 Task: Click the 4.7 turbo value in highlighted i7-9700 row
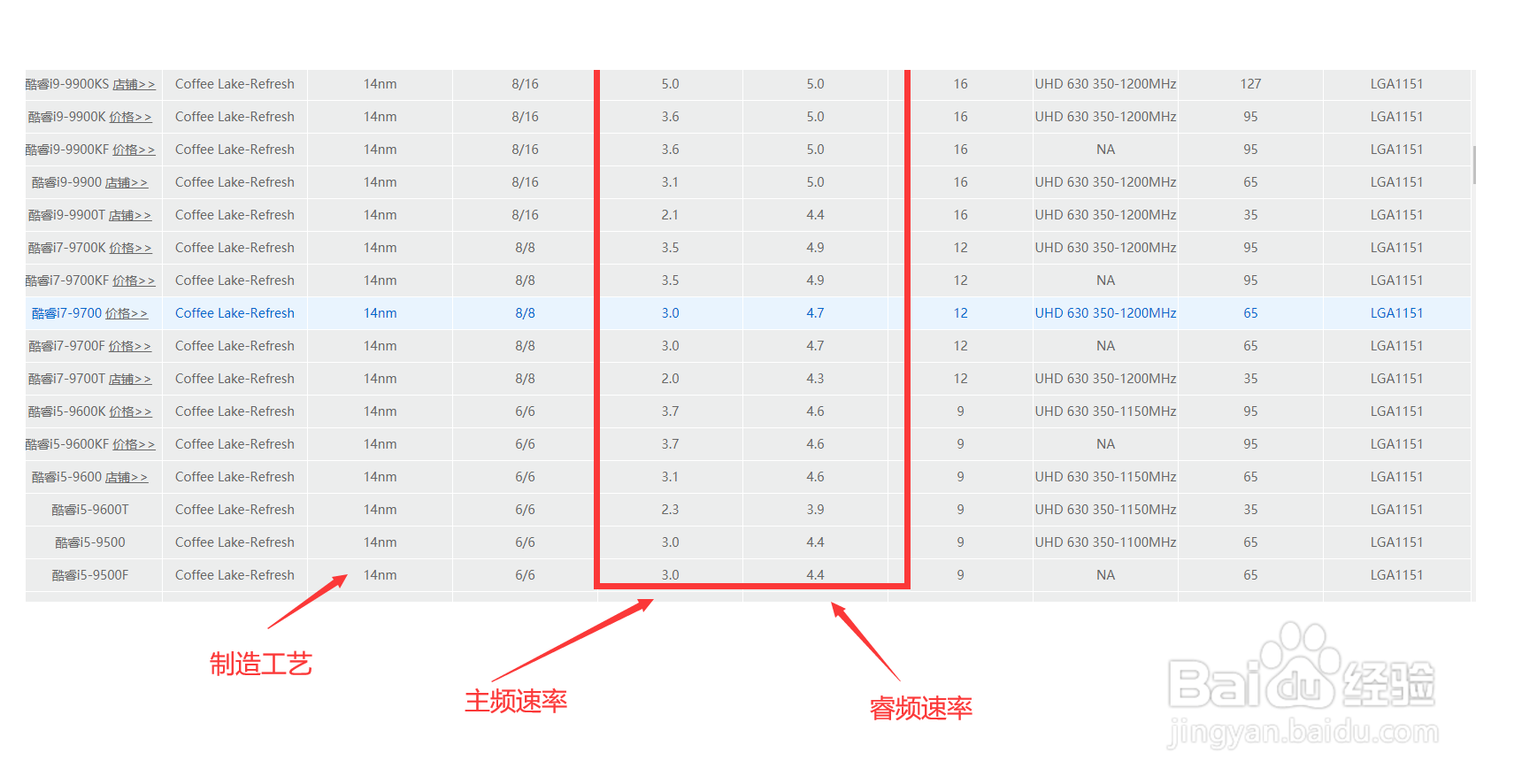click(x=815, y=313)
